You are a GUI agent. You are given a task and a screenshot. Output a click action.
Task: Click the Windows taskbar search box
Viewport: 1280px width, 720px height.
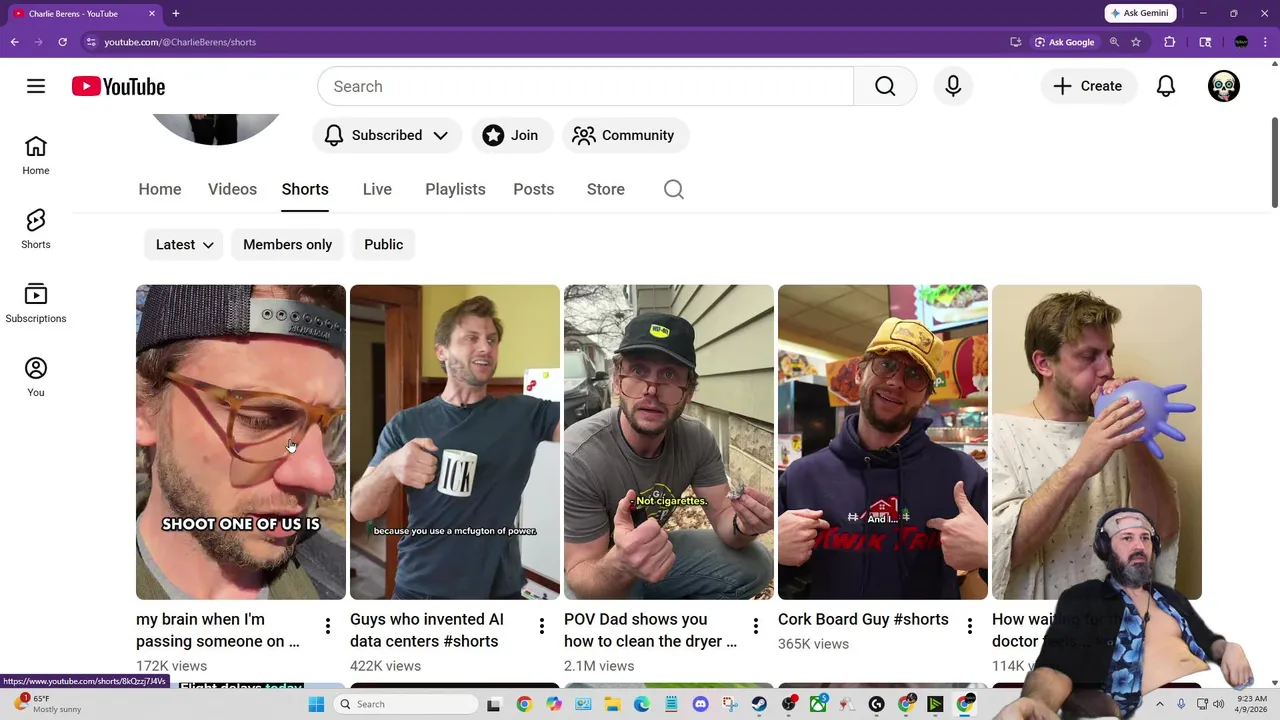coord(406,704)
